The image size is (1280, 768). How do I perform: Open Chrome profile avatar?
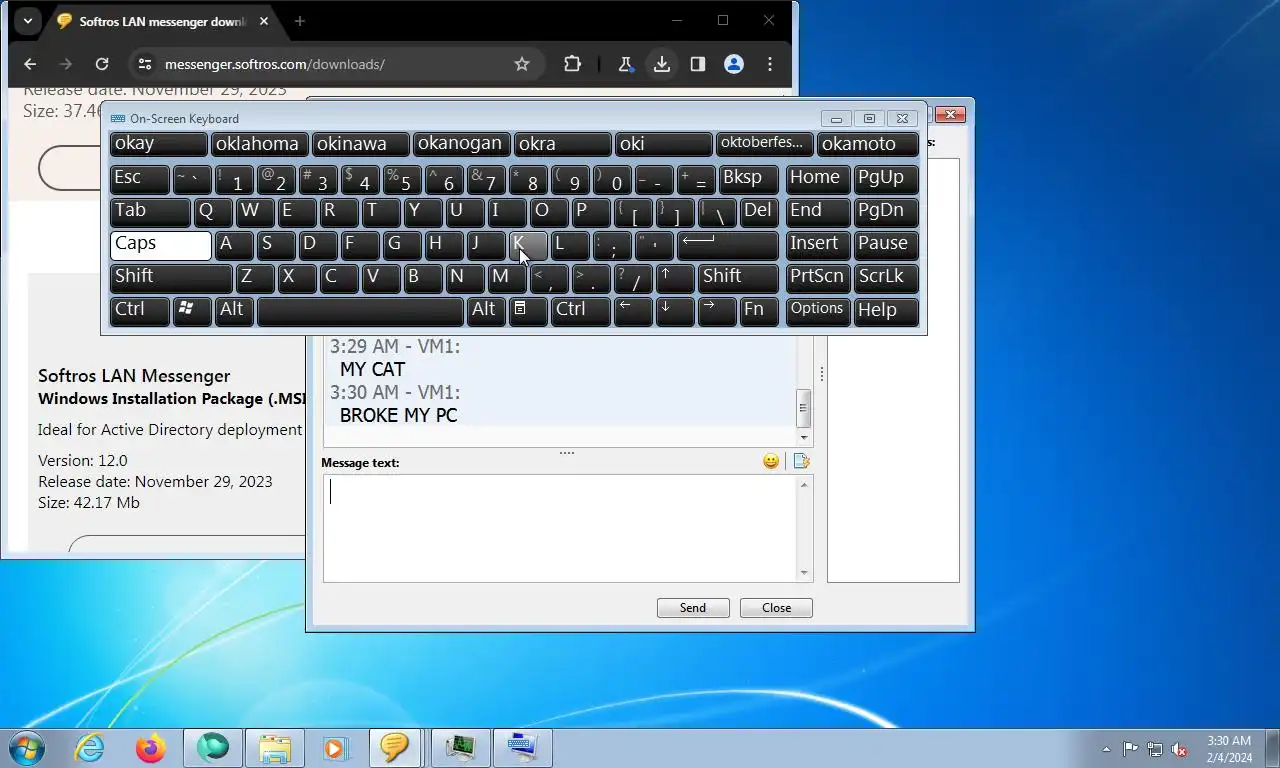734,64
